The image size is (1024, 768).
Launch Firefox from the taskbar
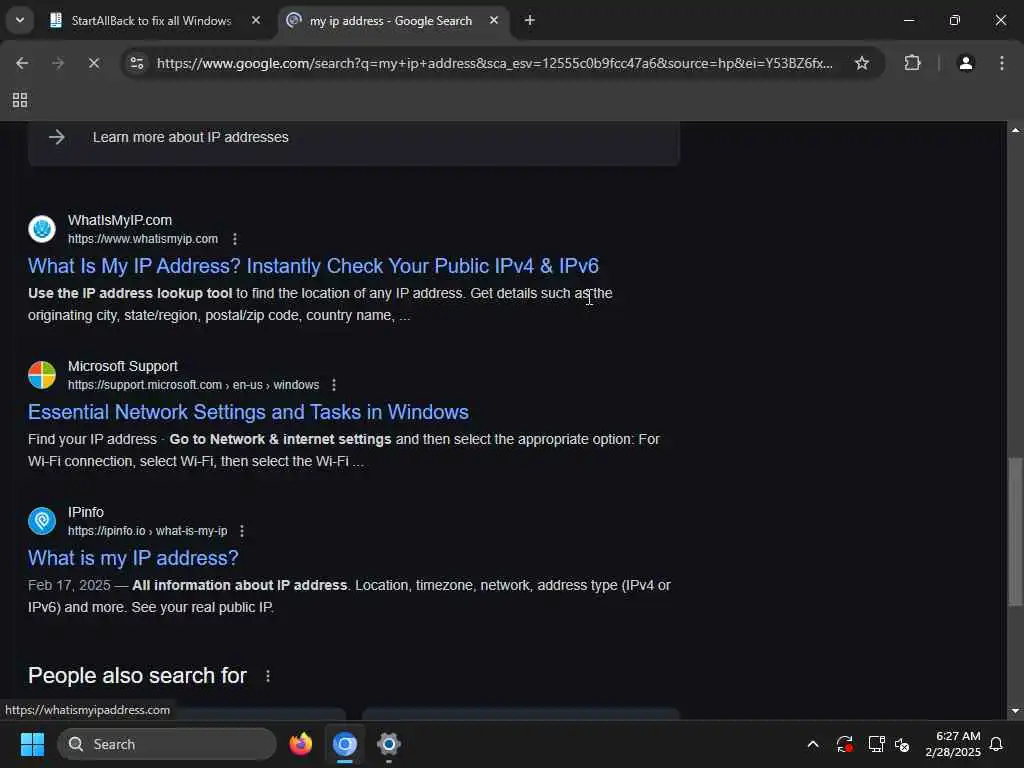click(x=301, y=744)
